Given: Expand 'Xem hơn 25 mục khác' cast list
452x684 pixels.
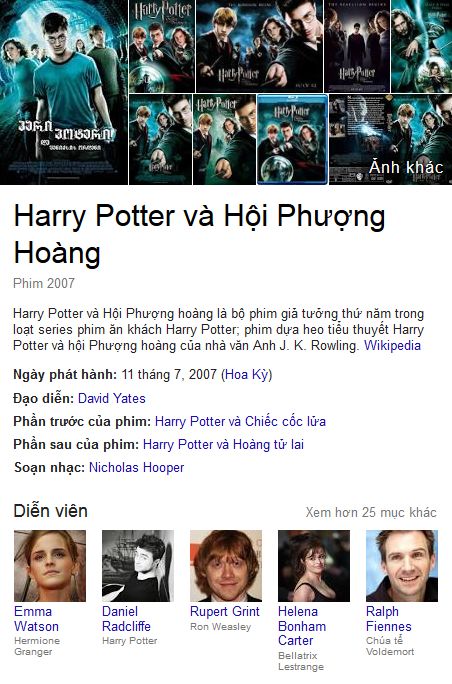Looking at the screenshot, I should coord(371,512).
